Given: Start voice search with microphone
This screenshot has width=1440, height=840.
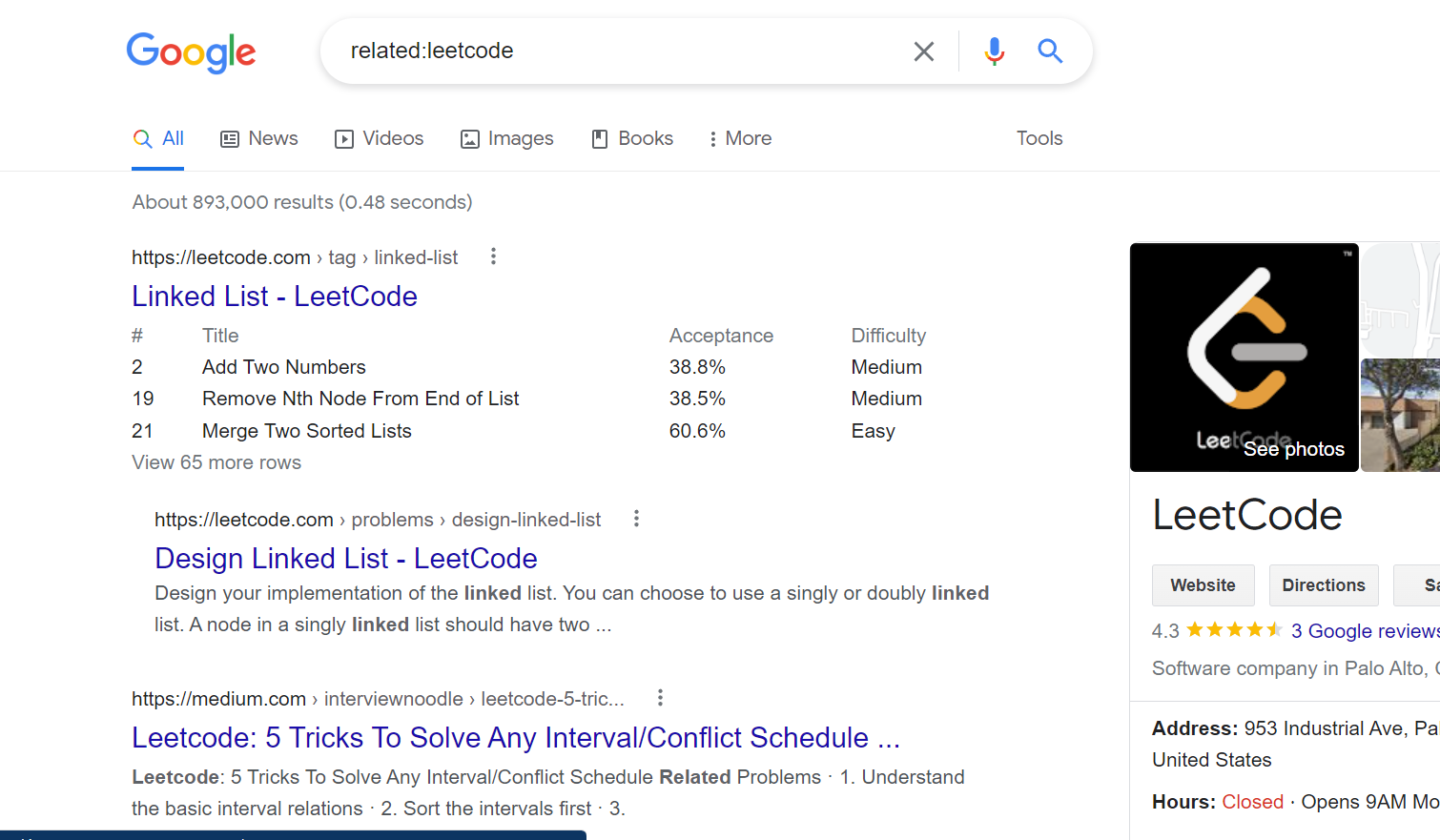Looking at the screenshot, I should point(994,51).
